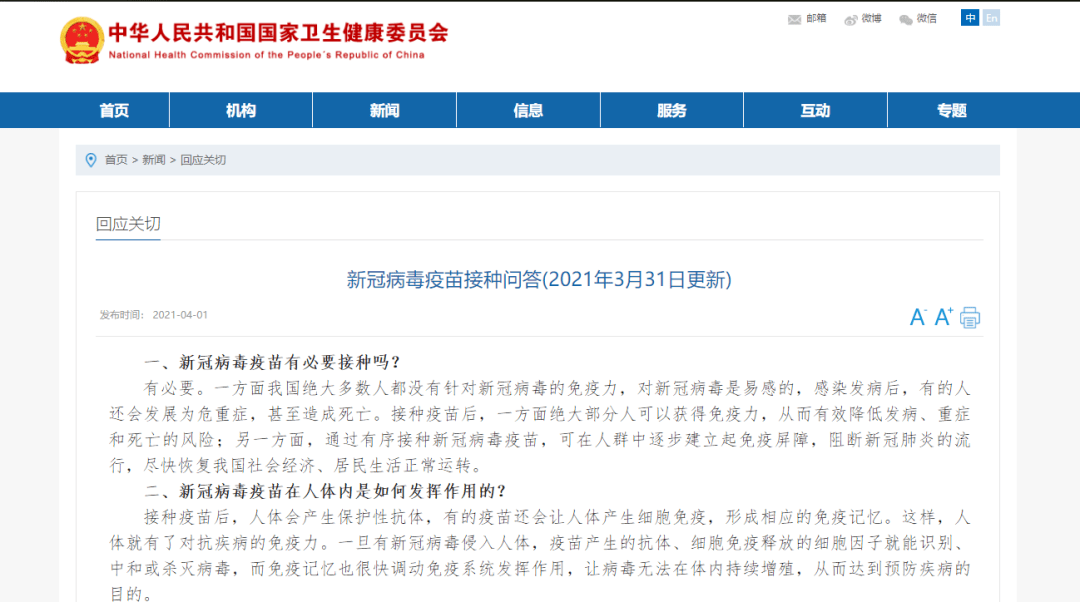
Task: Click the mail envelope icon
Action: 795,19
